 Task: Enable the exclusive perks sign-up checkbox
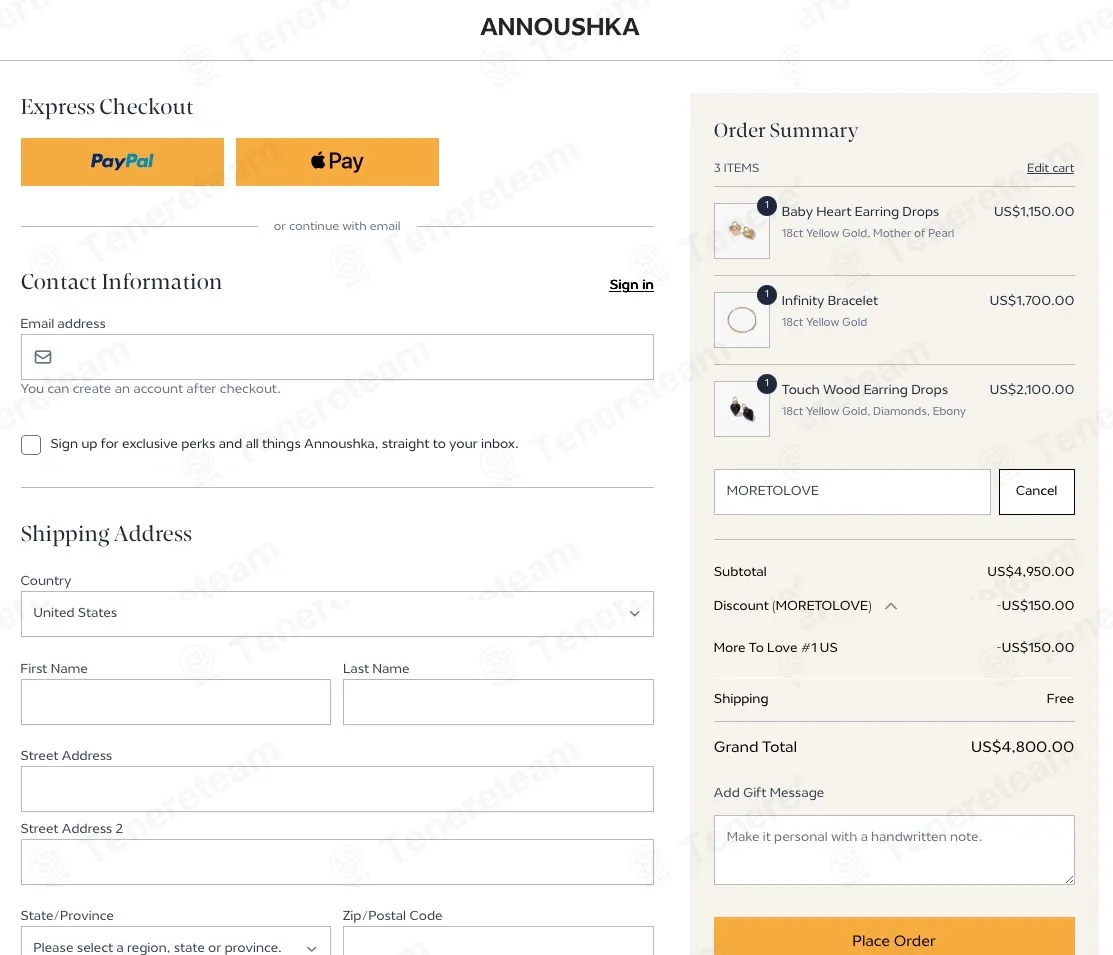pyautogui.click(x=31, y=444)
